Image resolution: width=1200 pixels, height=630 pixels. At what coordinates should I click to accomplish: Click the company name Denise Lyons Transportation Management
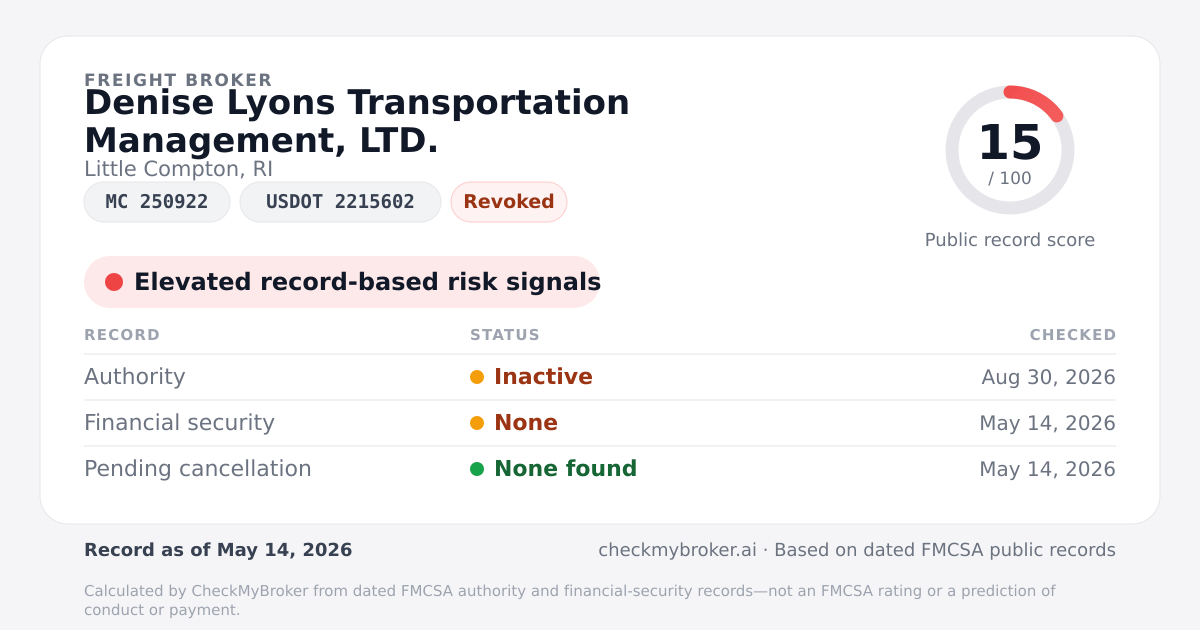[x=357, y=121]
